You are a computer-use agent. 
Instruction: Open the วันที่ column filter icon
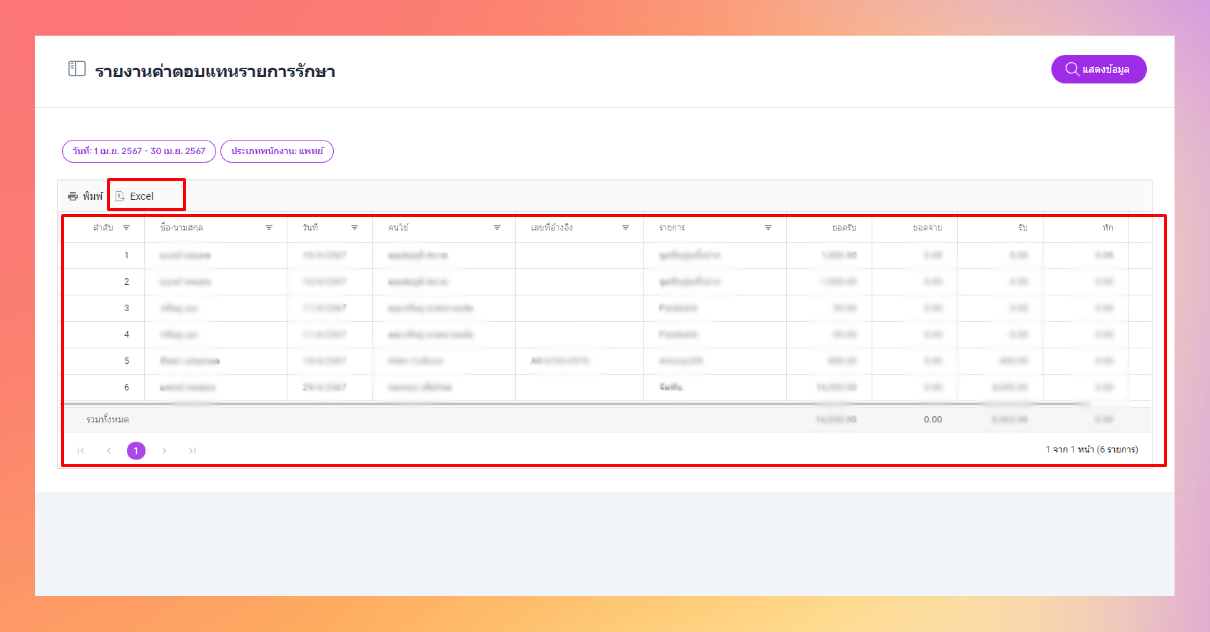coord(354,228)
